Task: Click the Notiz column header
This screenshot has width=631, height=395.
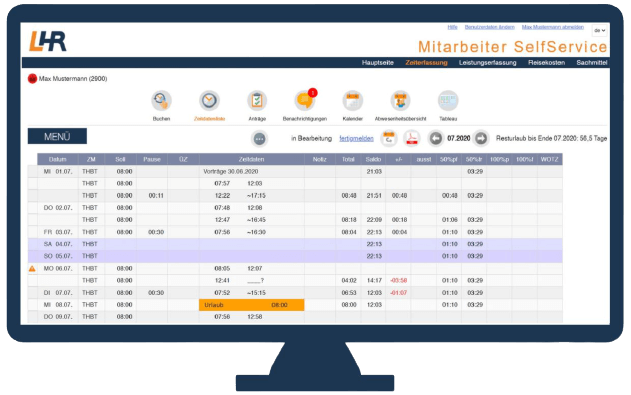Action: coord(320,159)
